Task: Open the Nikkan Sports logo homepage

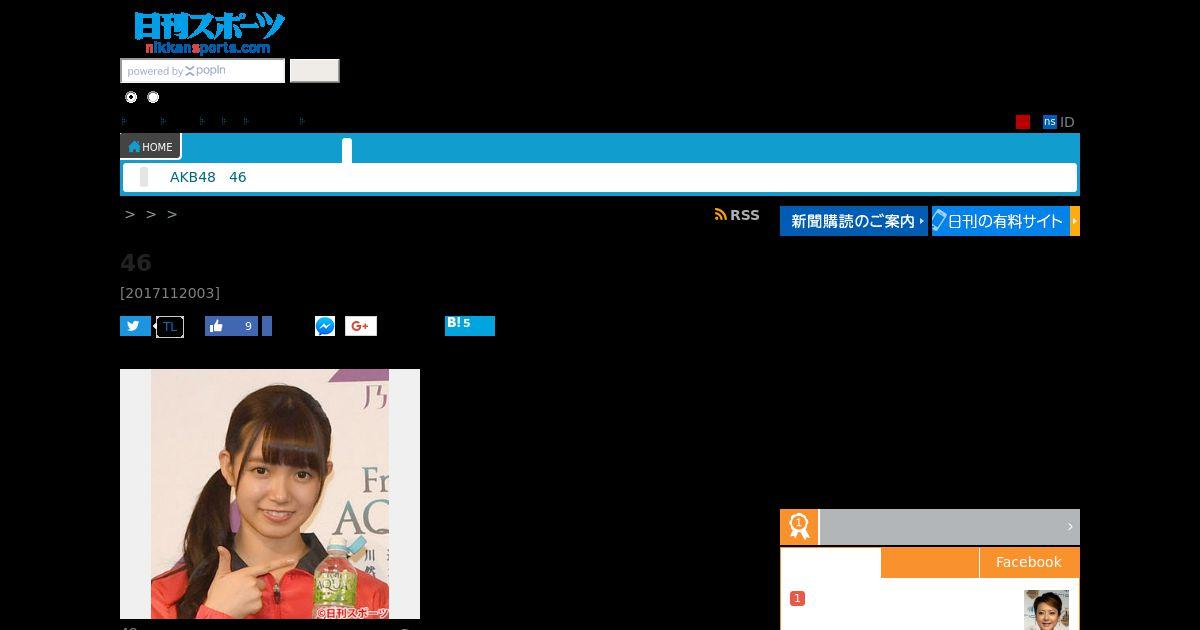Action: coord(209,33)
